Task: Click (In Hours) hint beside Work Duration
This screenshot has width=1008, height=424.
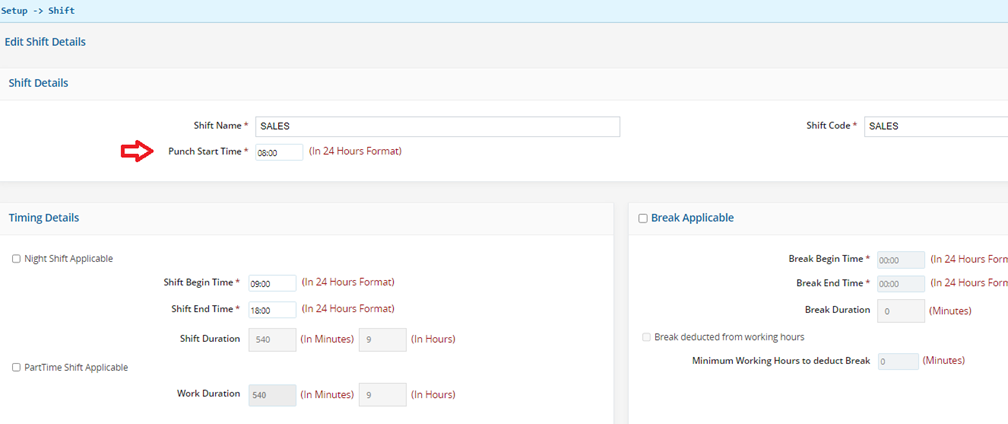Action: click(433, 394)
